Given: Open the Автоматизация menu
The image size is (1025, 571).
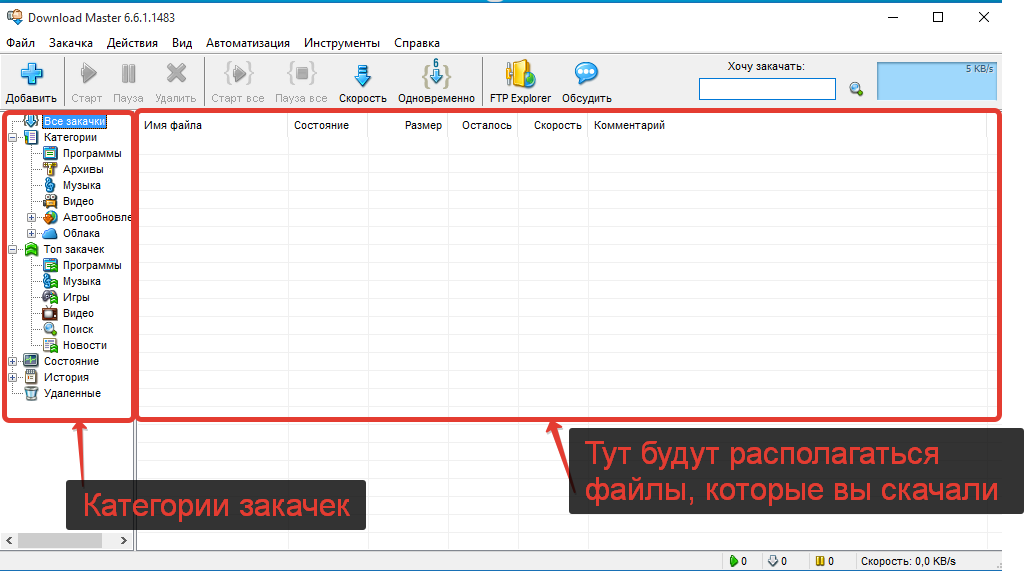Looking at the screenshot, I should (x=248, y=43).
